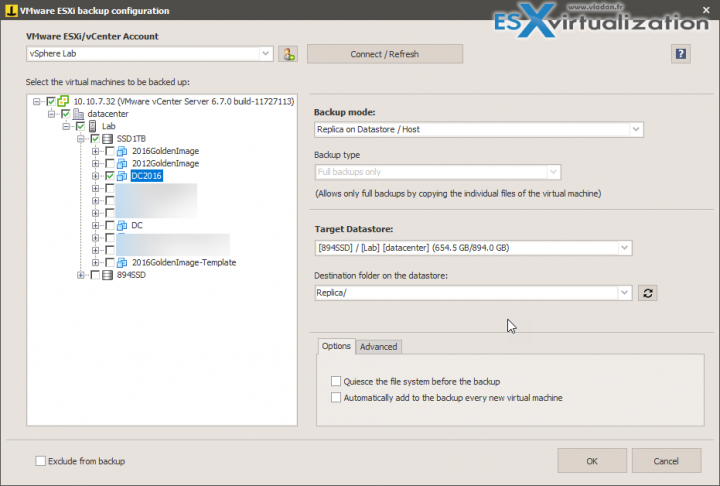This screenshot has height=486, width=720.
Task: Confirm with the OK button
Action: pyautogui.click(x=592, y=461)
